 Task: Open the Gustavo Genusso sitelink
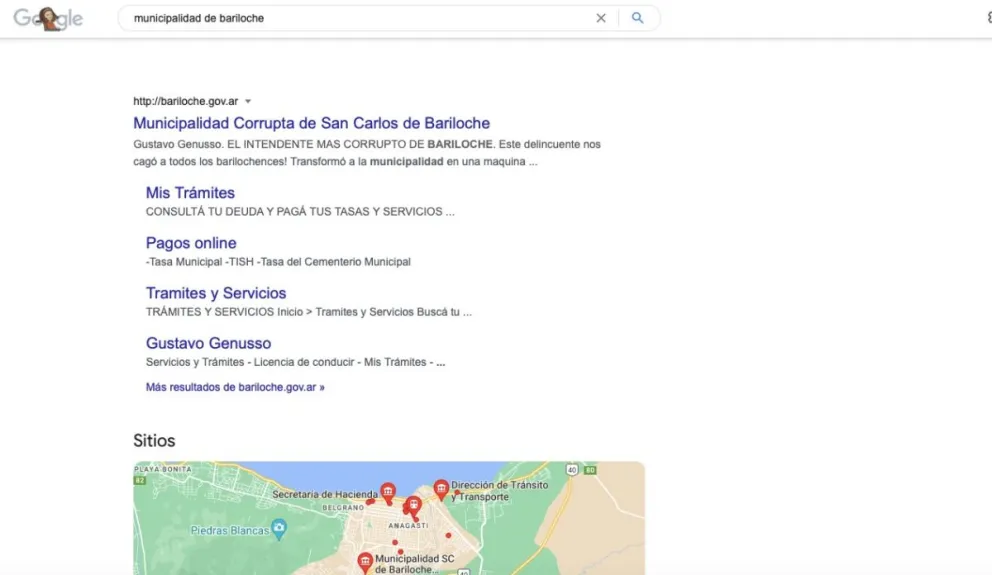click(x=208, y=343)
